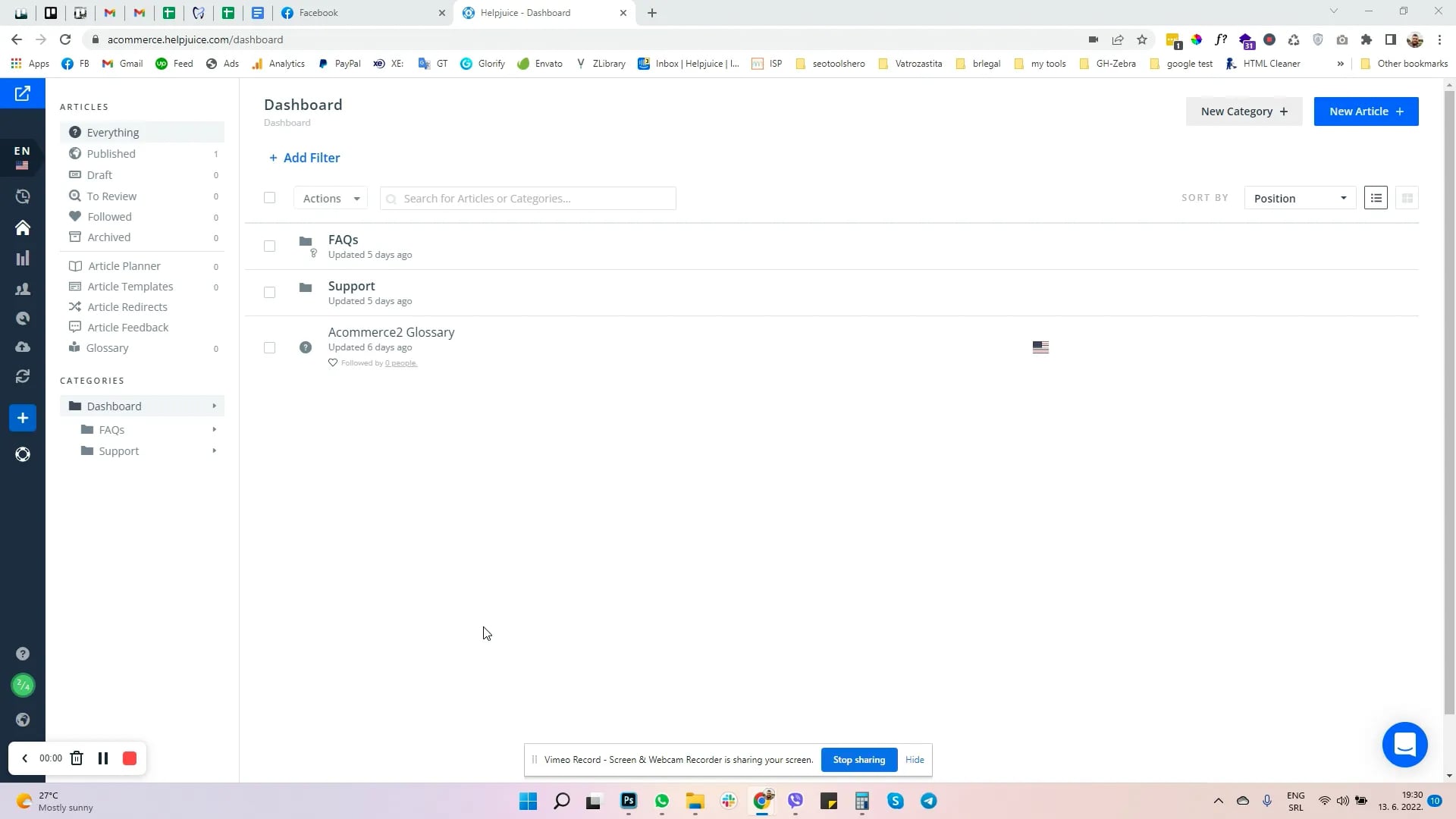Stop recording with the red button
Screen dimensions: 1456x819
coord(130,758)
